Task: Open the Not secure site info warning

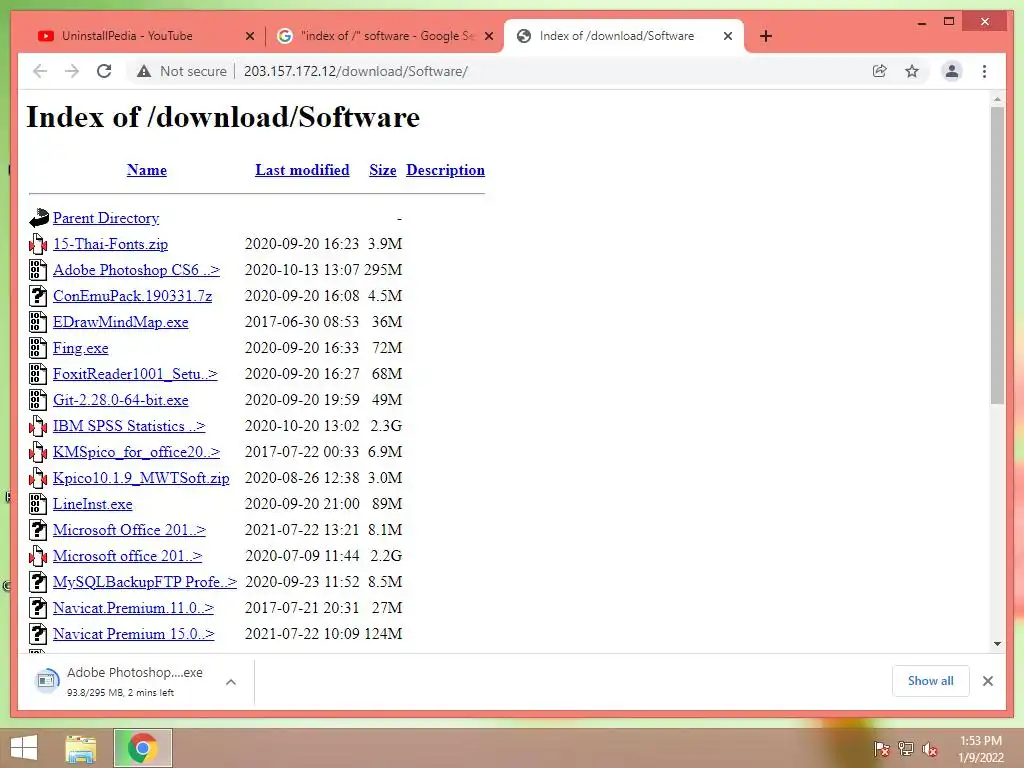Action: tap(182, 71)
